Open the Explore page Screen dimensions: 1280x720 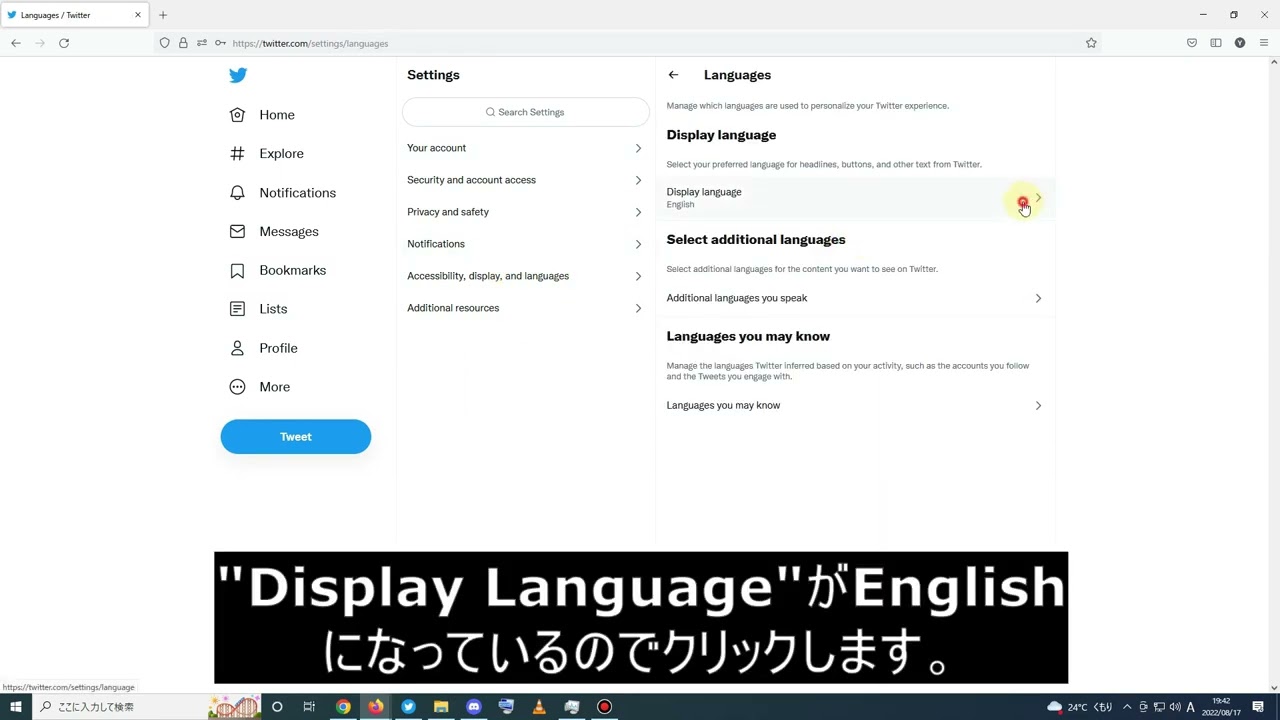click(266, 154)
